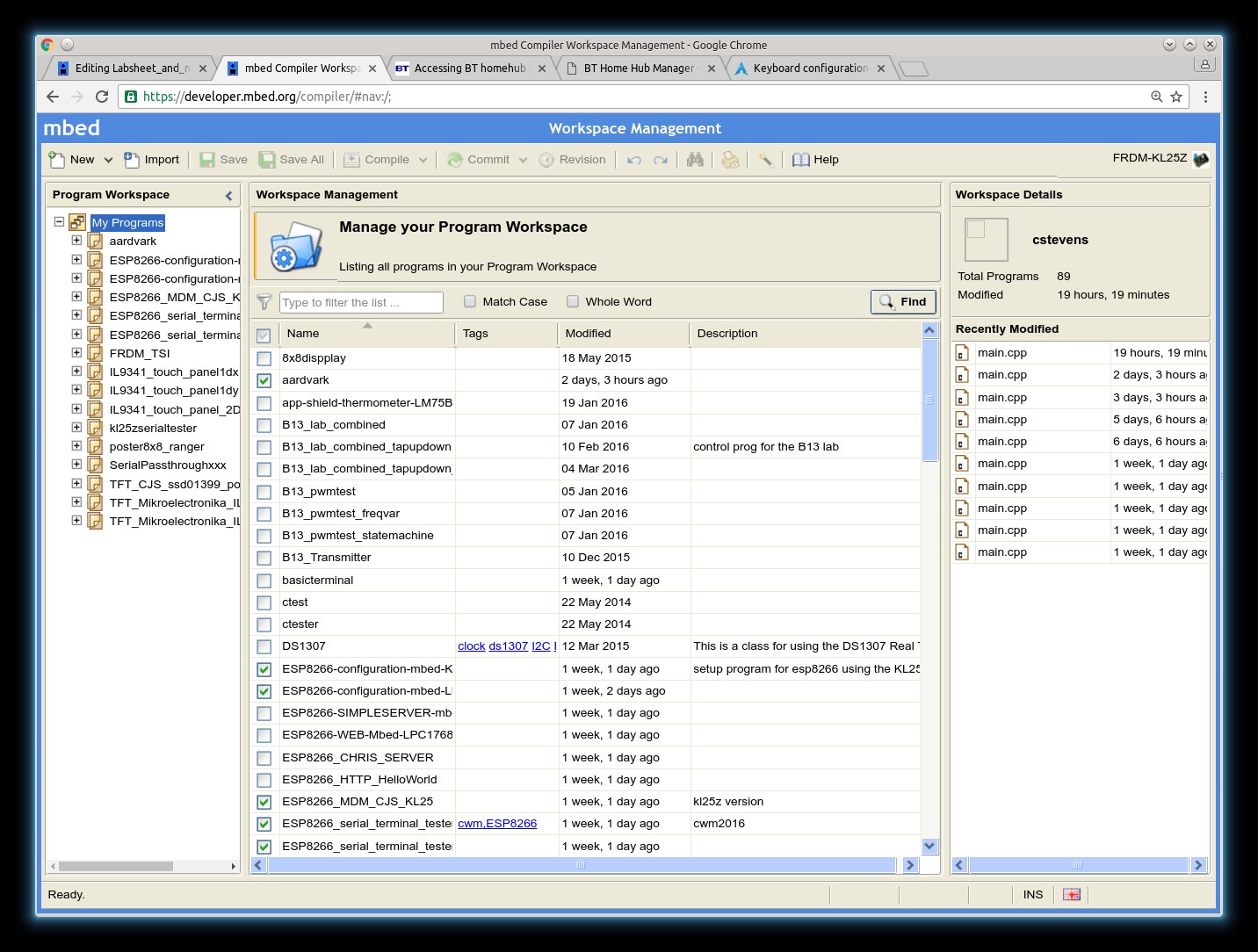
Task: Click the Program Workspace tree horizontal scrollbar
Action: (x=116, y=866)
